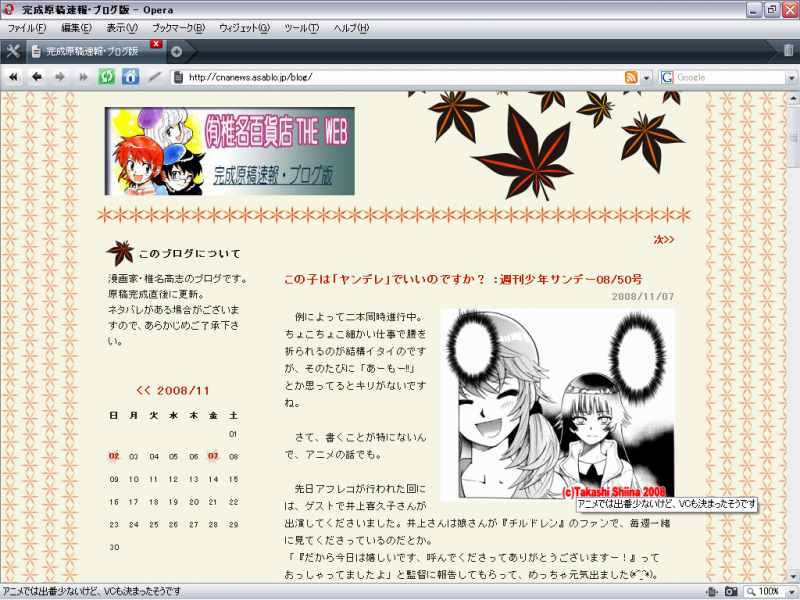Open the closed tabs trash icon
800x600 pixels.
click(x=788, y=51)
